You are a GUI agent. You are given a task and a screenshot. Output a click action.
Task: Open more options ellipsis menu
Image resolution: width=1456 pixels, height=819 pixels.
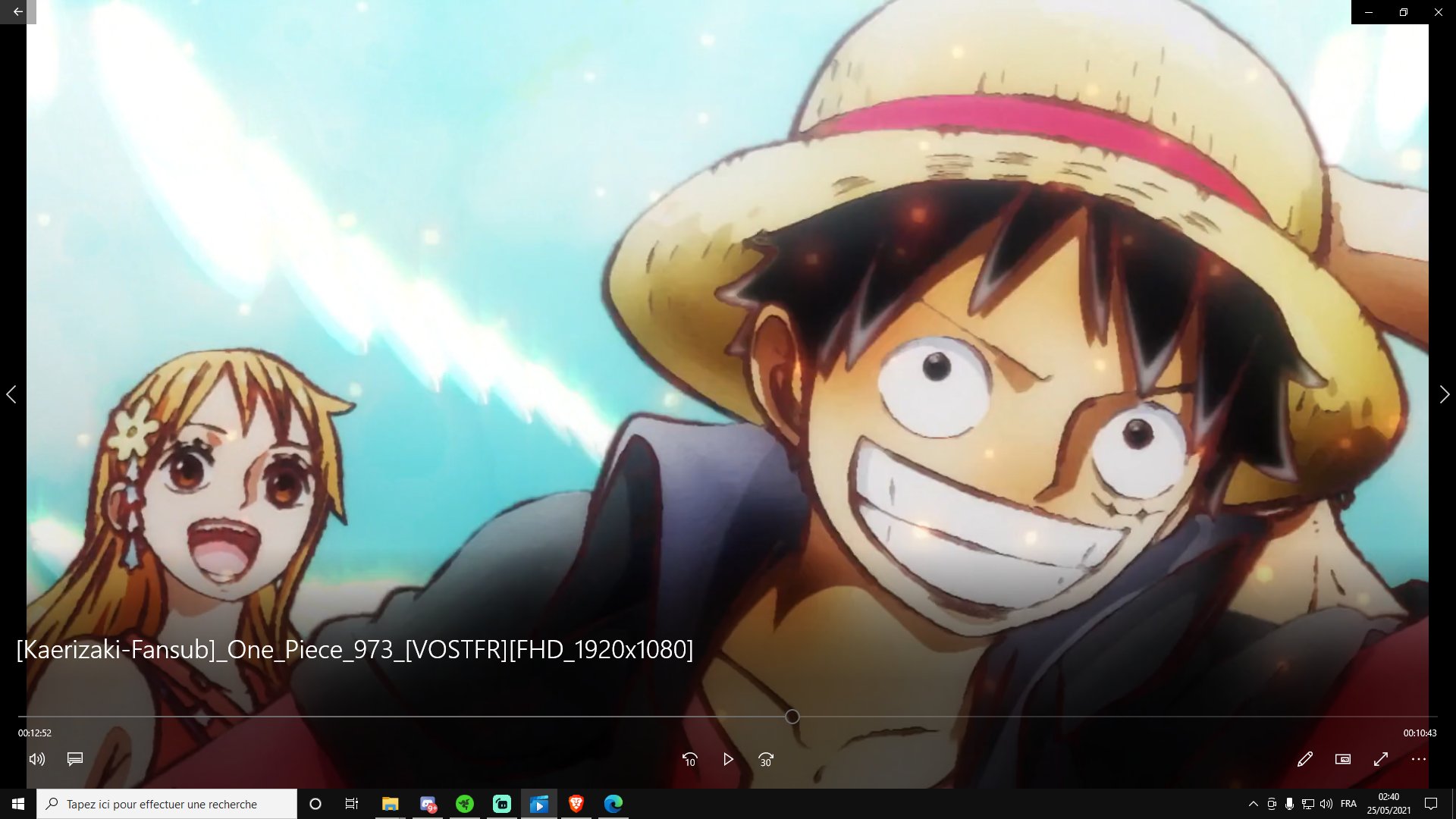pos(1419,759)
